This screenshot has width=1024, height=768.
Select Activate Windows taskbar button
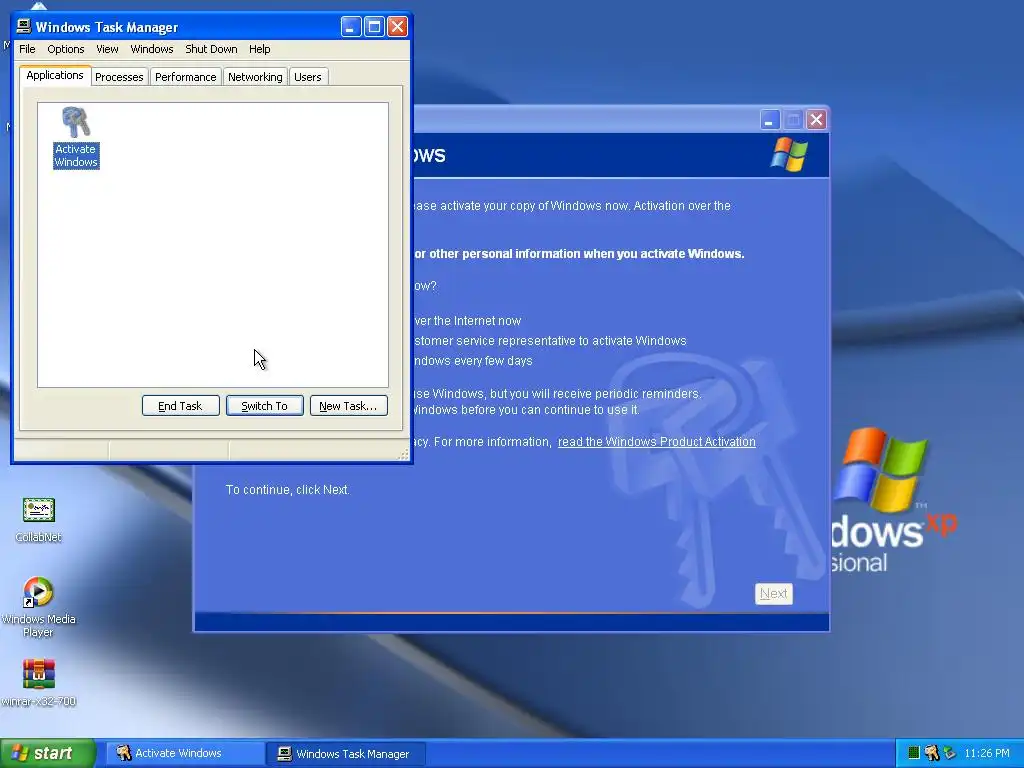pyautogui.click(x=185, y=753)
